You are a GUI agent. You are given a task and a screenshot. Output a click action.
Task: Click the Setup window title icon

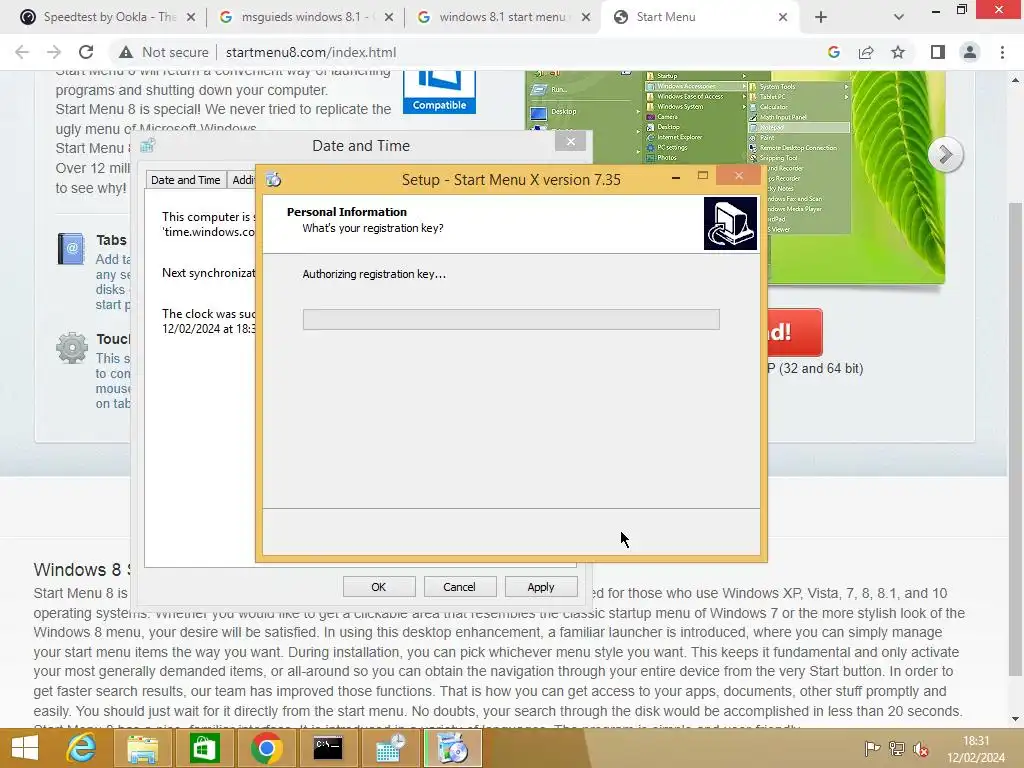273,180
